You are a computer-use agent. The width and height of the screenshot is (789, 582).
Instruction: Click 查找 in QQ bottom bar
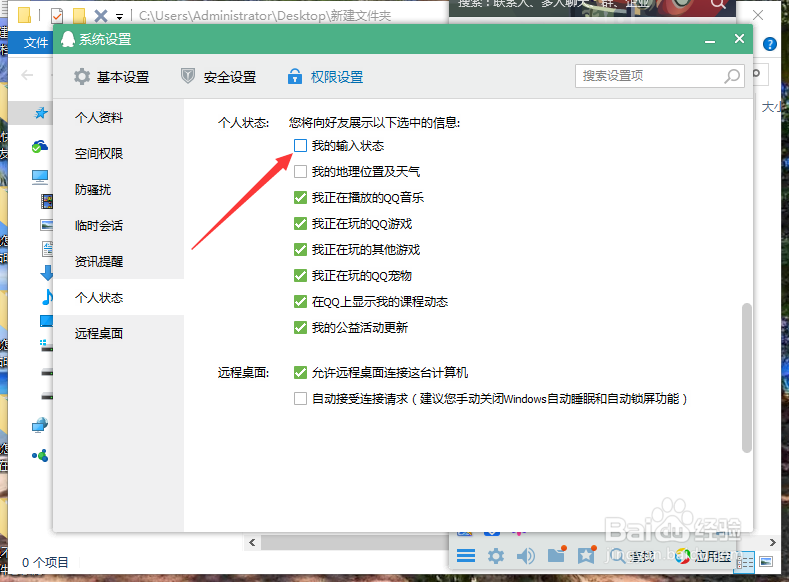pos(632,556)
